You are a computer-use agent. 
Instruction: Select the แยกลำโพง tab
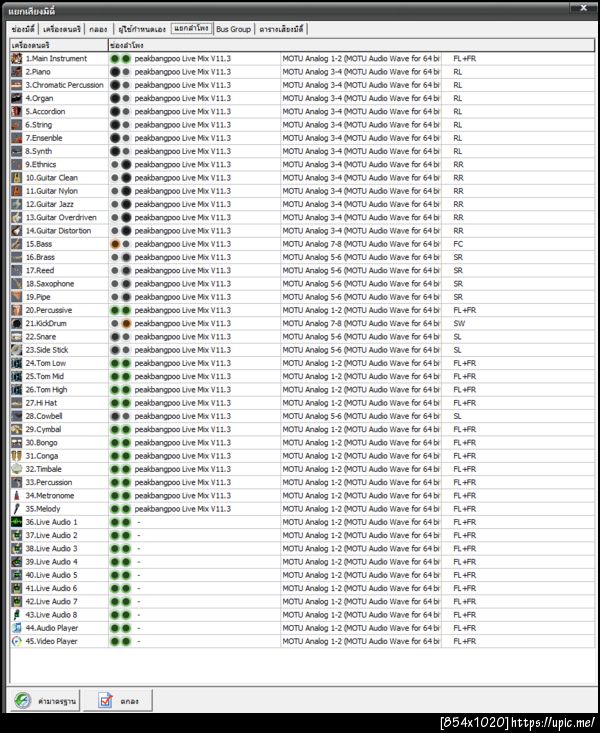point(191,28)
